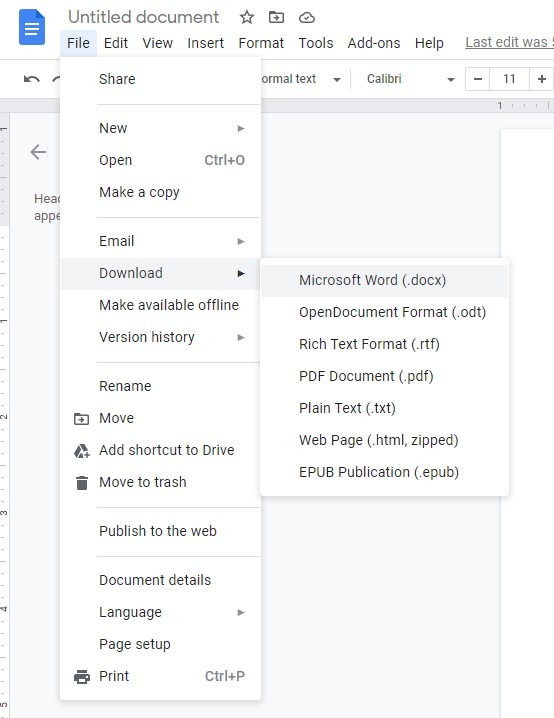Expand the Version history submenu

pos(161,337)
